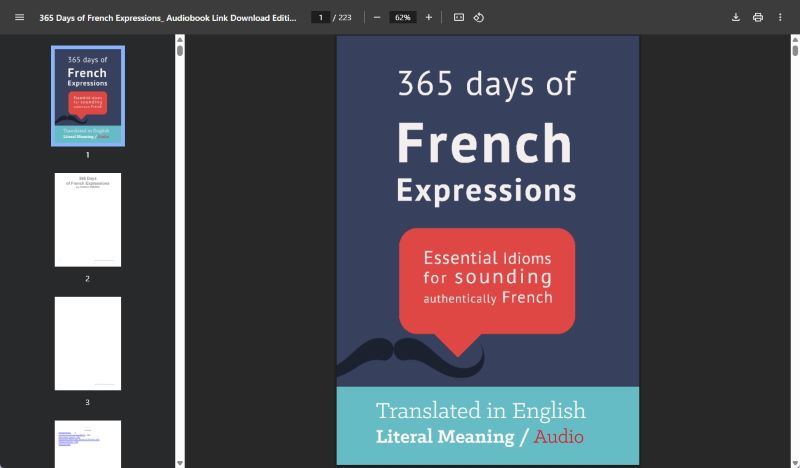The height and width of the screenshot is (468, 800).
Task: Click the red 'Audio' word on cover
Action: [559, 437]
